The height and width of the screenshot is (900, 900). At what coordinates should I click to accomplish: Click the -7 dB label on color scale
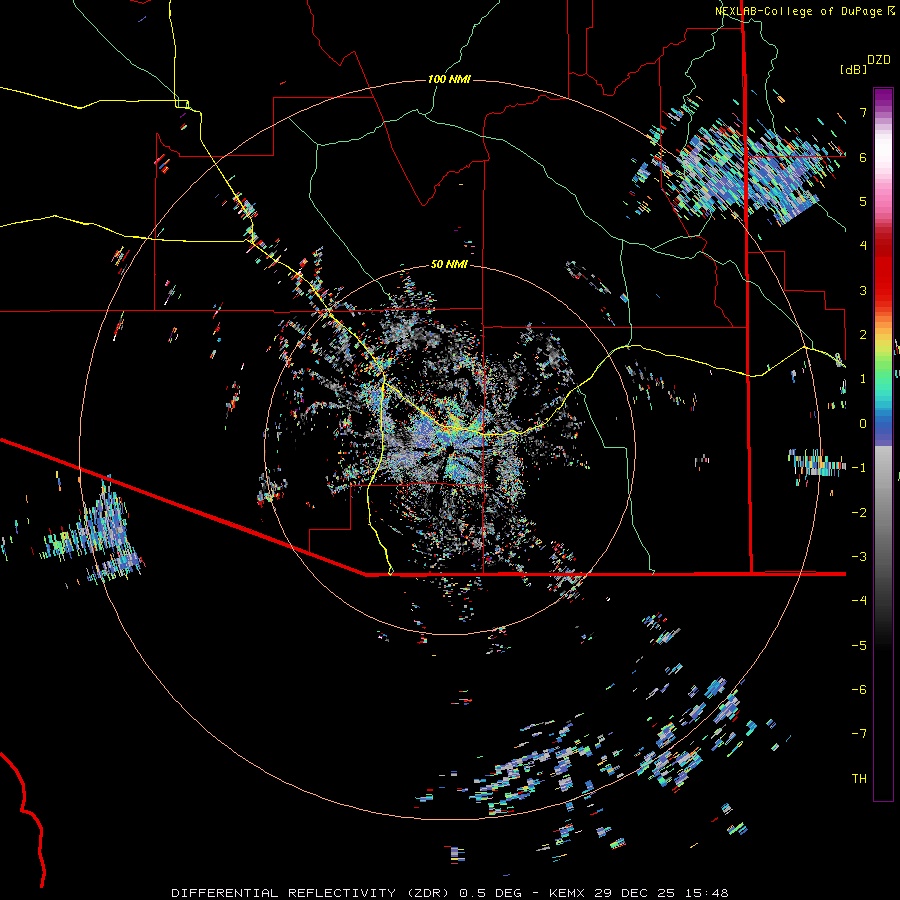(859, 734)
